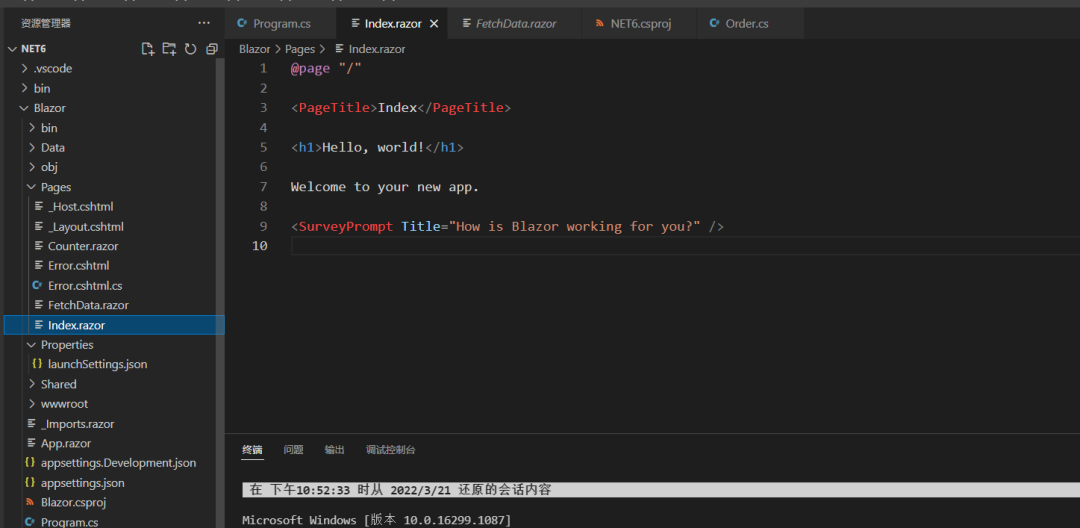Expand the Shared folder
Screen dimensions: 1080x528
(32, 384)
